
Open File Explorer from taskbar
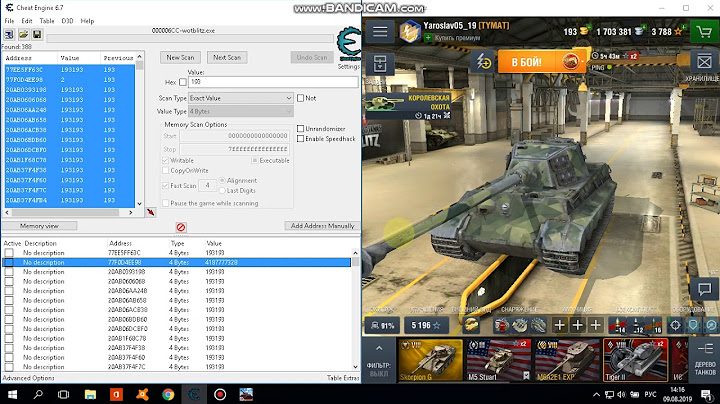tap(90, 394)
